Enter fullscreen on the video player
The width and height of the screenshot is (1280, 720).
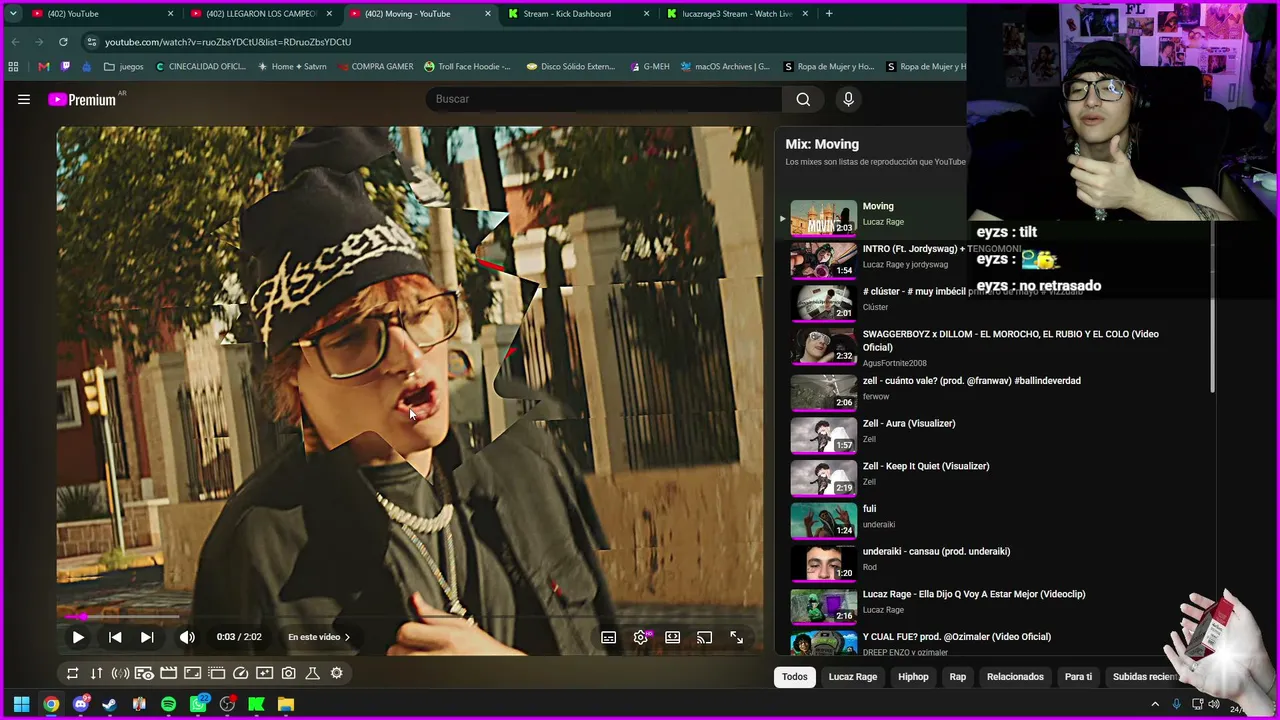(737, 637)
